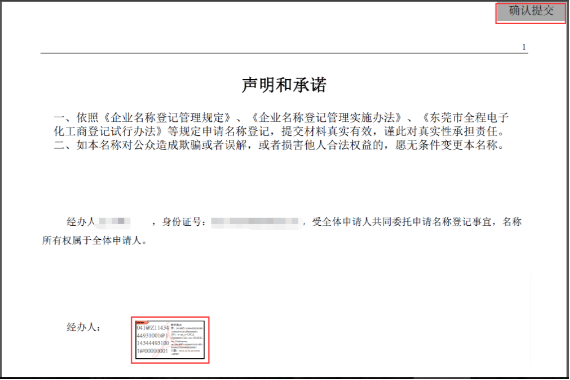
Task: Click the 声明和承诺 heading
Action: pos(284,85)
